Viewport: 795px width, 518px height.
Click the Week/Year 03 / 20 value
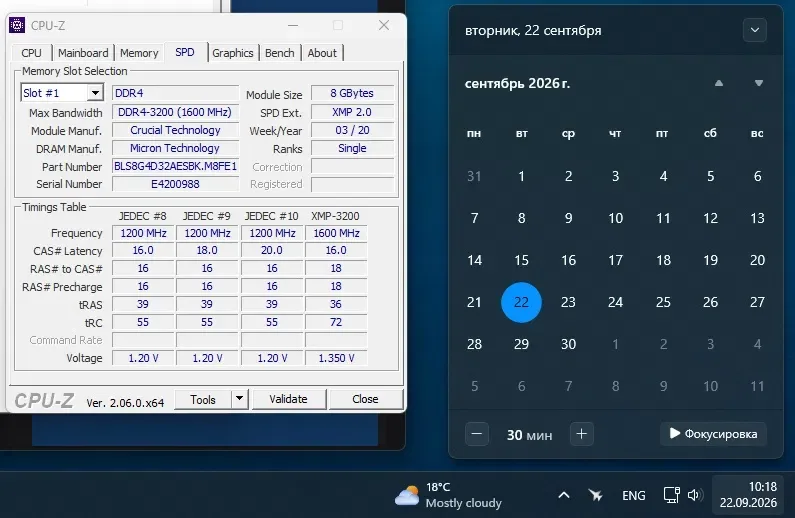[352, 130]
